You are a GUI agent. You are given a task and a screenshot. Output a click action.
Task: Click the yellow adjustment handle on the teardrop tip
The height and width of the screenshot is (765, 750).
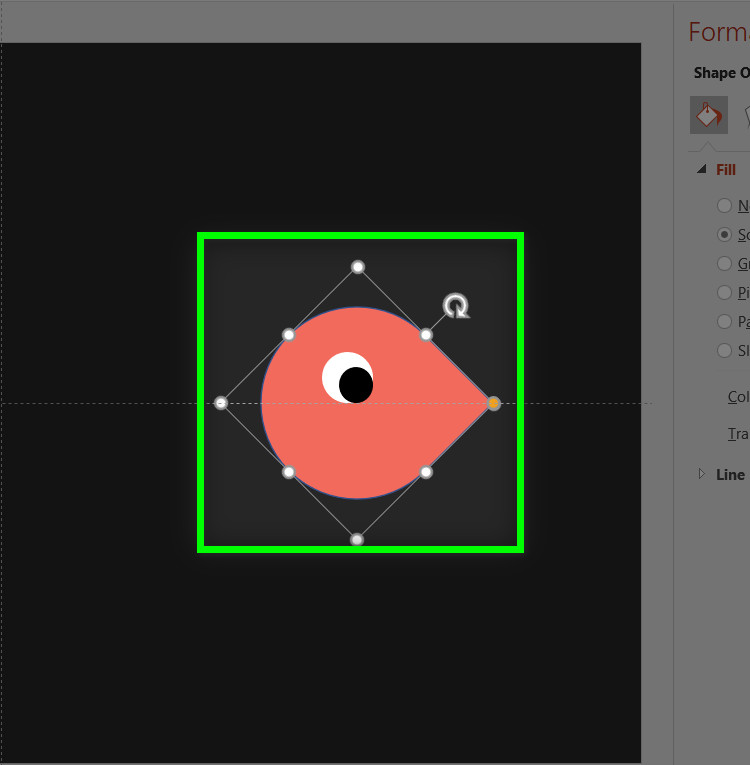pos(493,403)
